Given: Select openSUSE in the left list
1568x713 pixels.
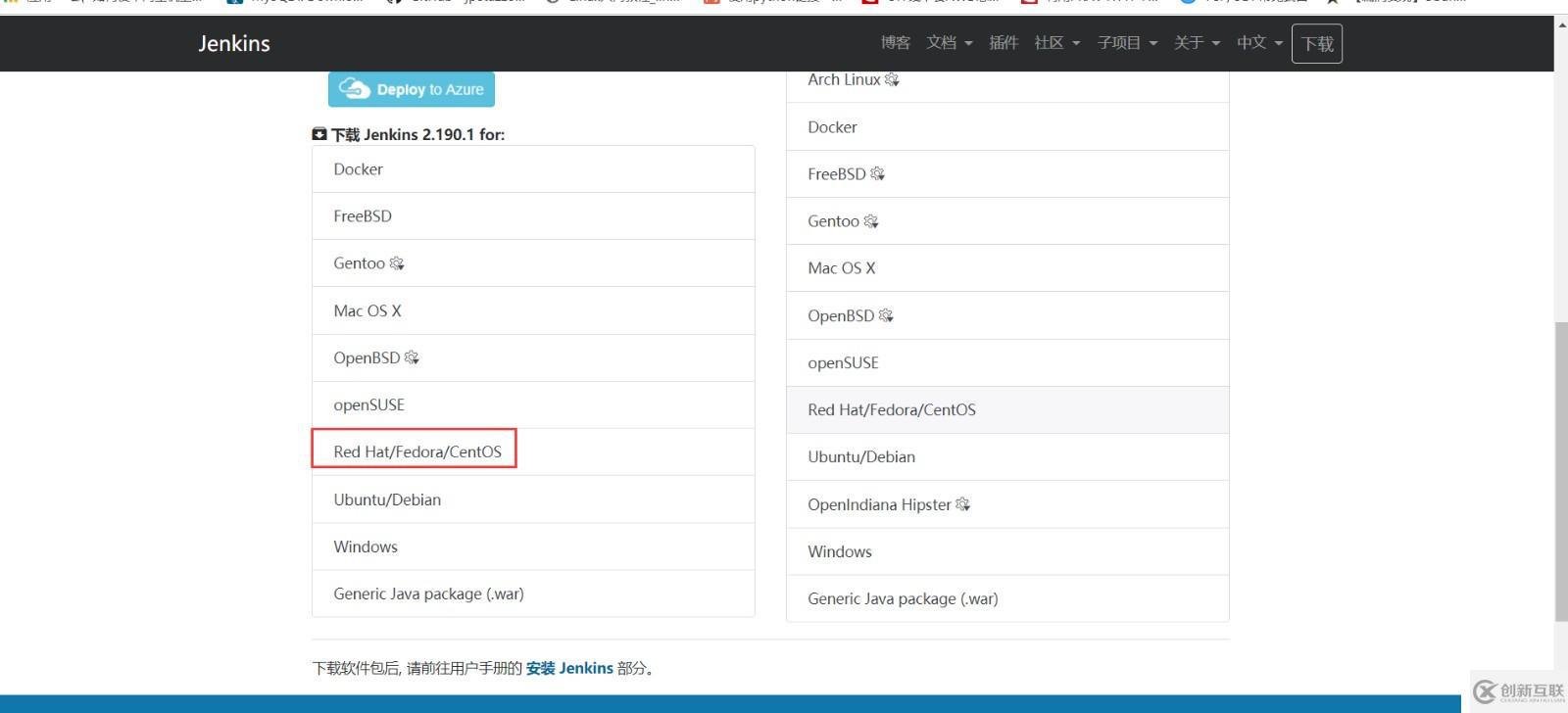Looking at the screenshot, I should point(533,405).
